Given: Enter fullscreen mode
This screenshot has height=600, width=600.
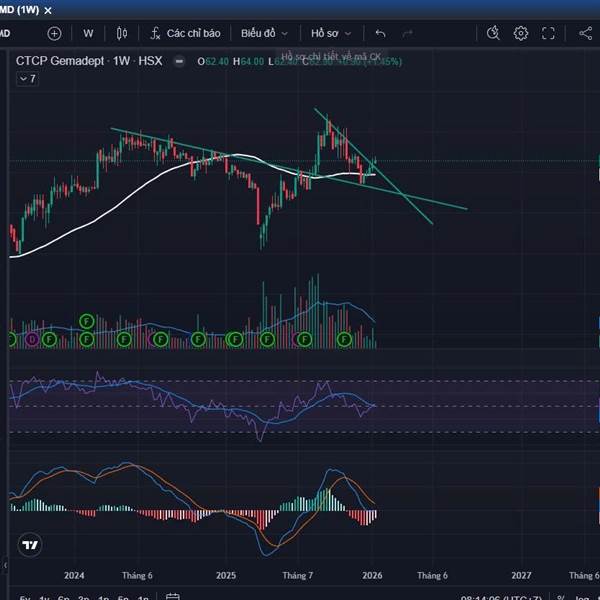Looking at the screenshot, I should pos(548,33).
